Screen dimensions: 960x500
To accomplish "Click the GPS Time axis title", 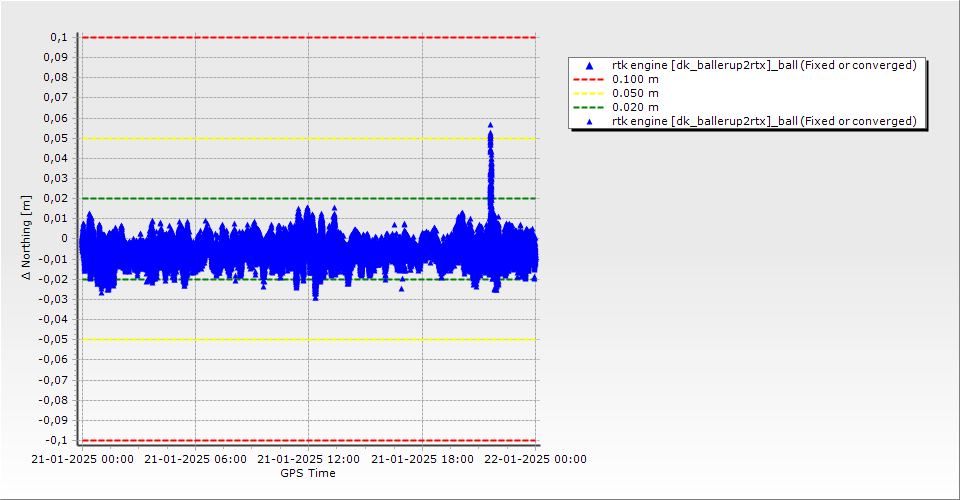I will coord(308,473).
